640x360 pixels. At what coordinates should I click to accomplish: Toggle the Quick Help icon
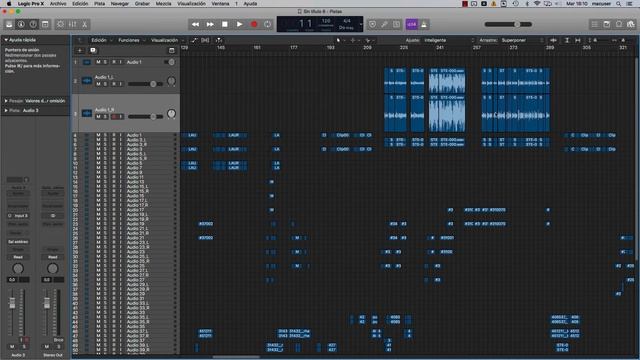pyautogui.click(x=33, y=24)
